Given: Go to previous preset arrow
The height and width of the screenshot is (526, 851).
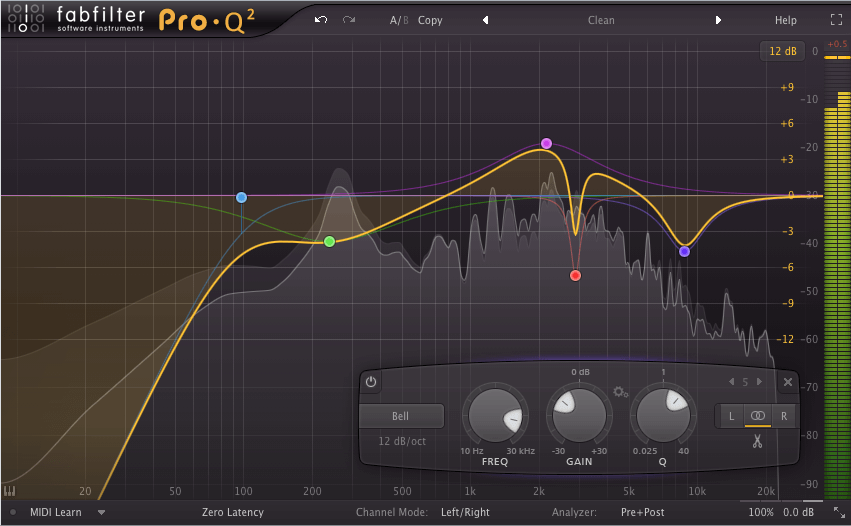Looking at the screenshot, I should 485,20.
